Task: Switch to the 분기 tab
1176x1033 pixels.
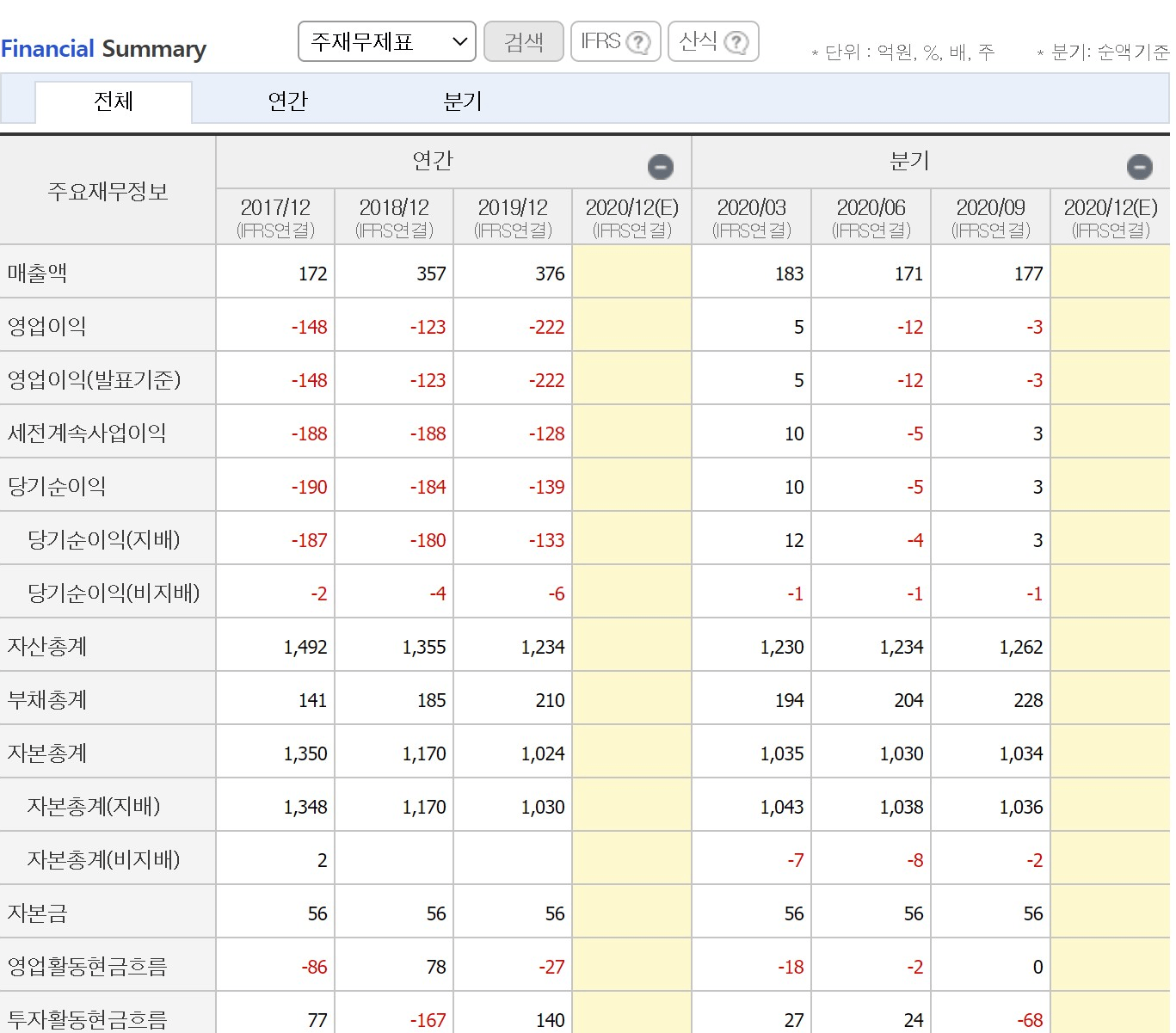Action: coord(462,101)
